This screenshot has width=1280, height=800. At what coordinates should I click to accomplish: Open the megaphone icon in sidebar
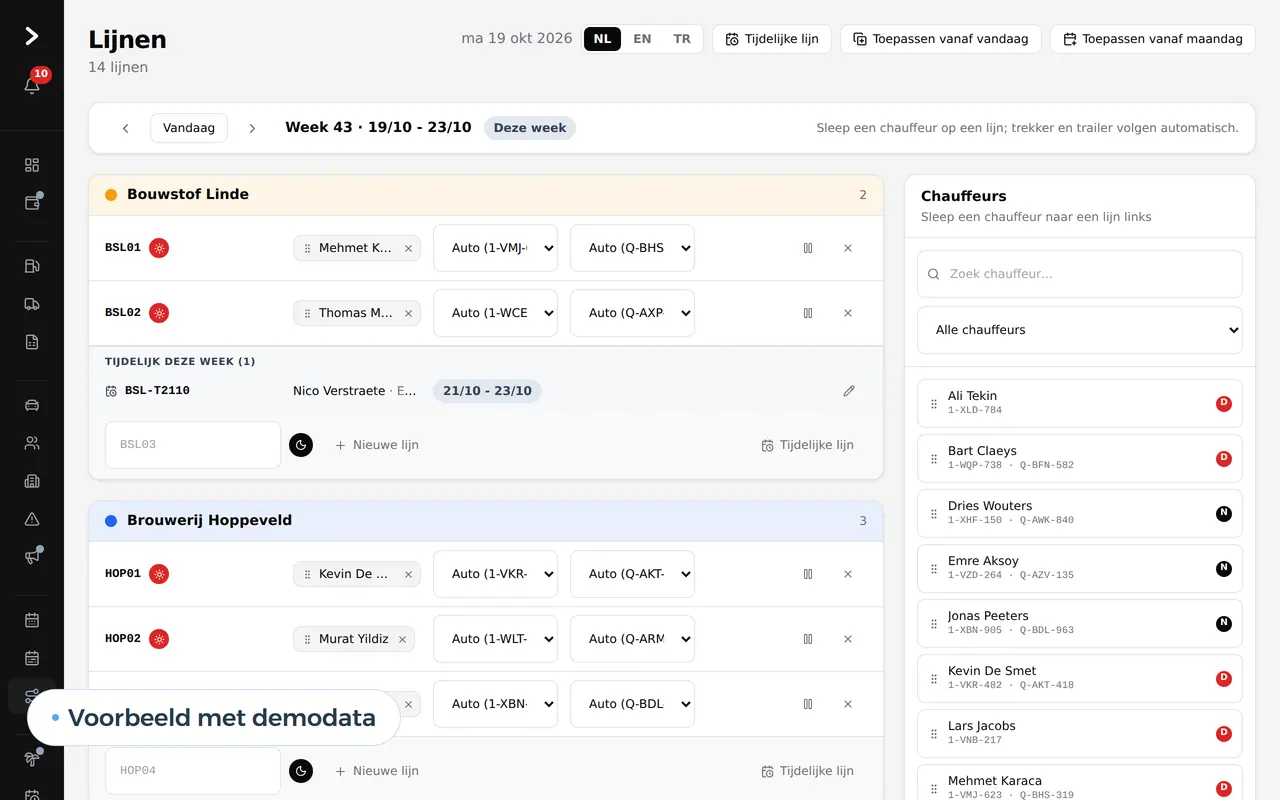(32, 557)
